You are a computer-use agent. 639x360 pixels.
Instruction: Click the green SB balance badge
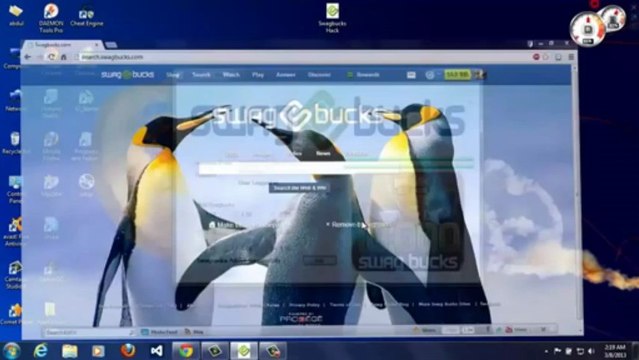coord(457,75)
